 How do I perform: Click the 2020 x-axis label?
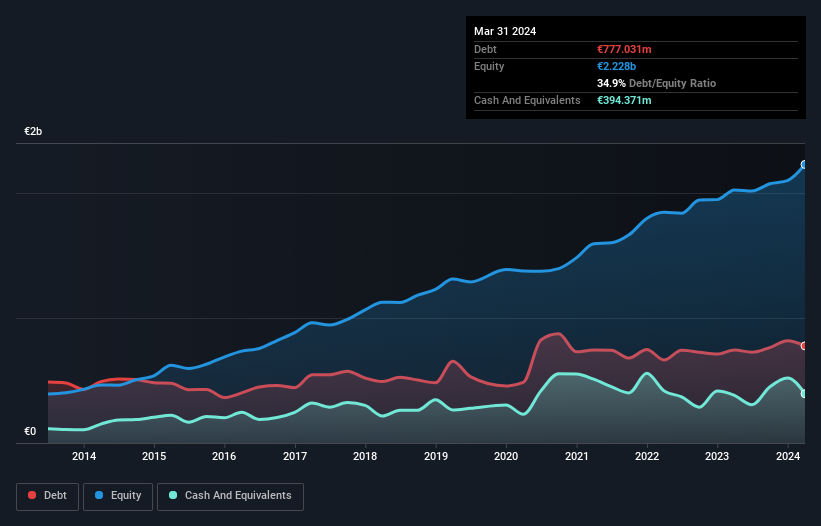coord(506,456)
